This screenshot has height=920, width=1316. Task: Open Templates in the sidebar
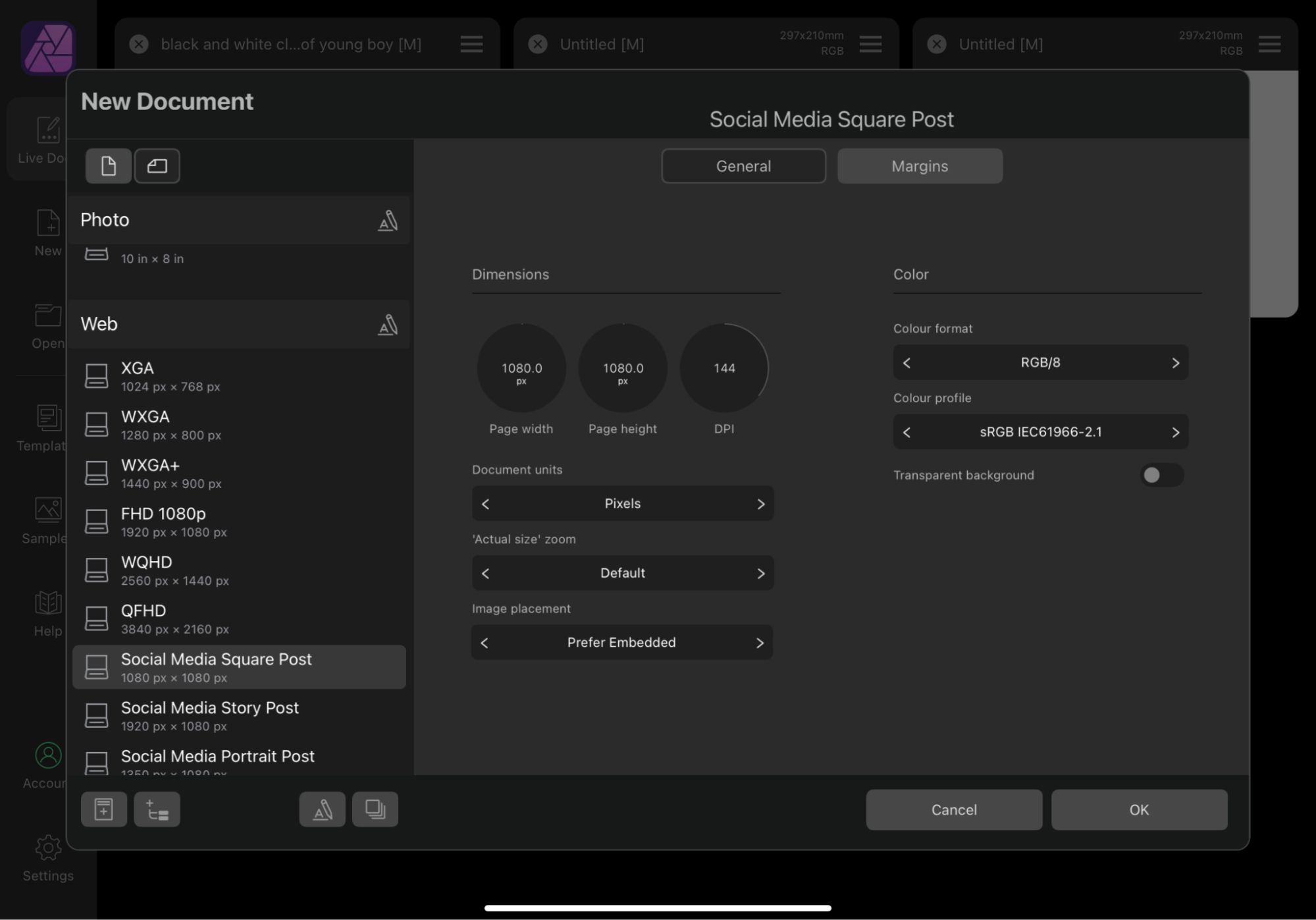pos(43,428)
